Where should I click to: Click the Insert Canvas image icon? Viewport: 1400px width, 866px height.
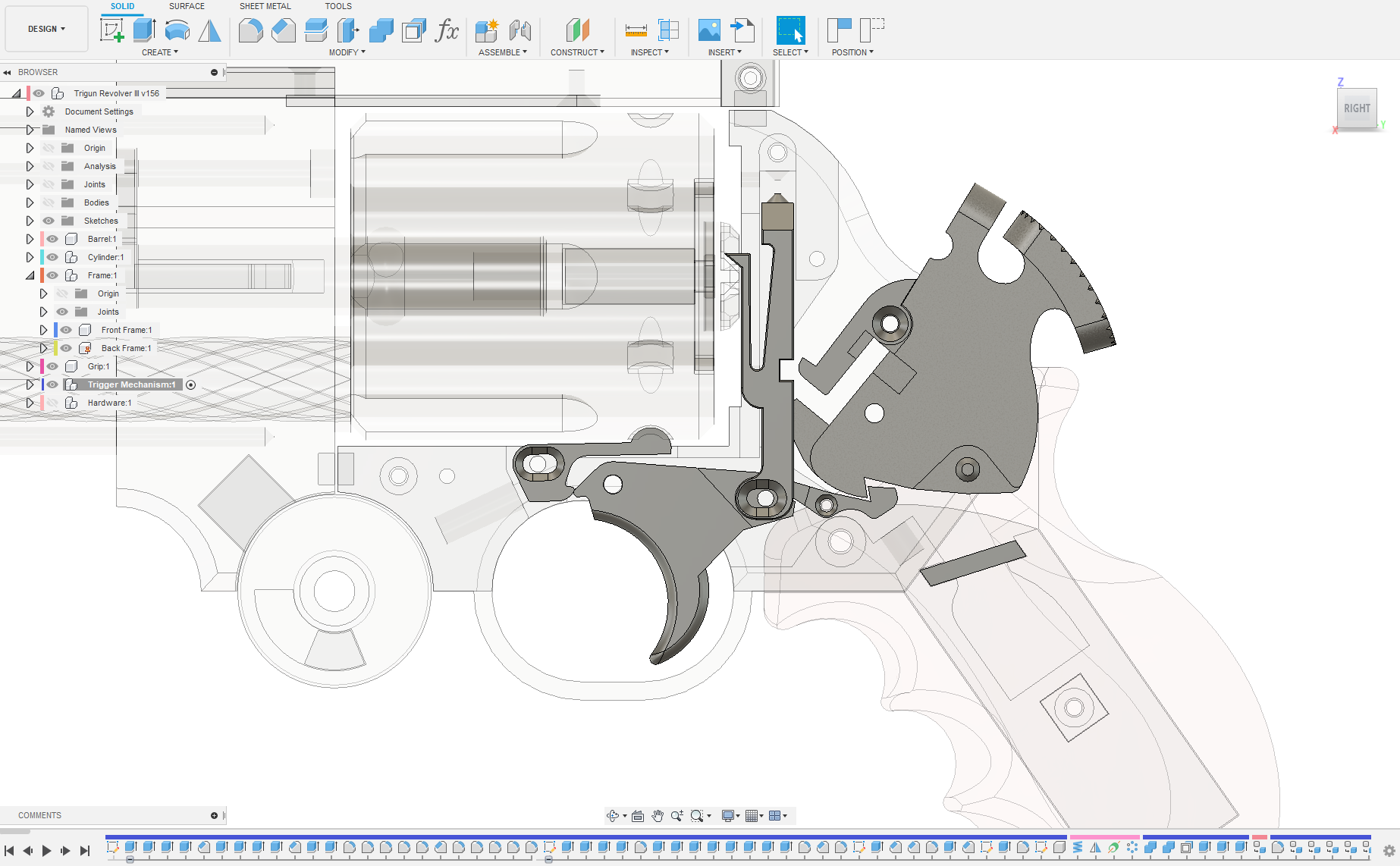(709, 30)
